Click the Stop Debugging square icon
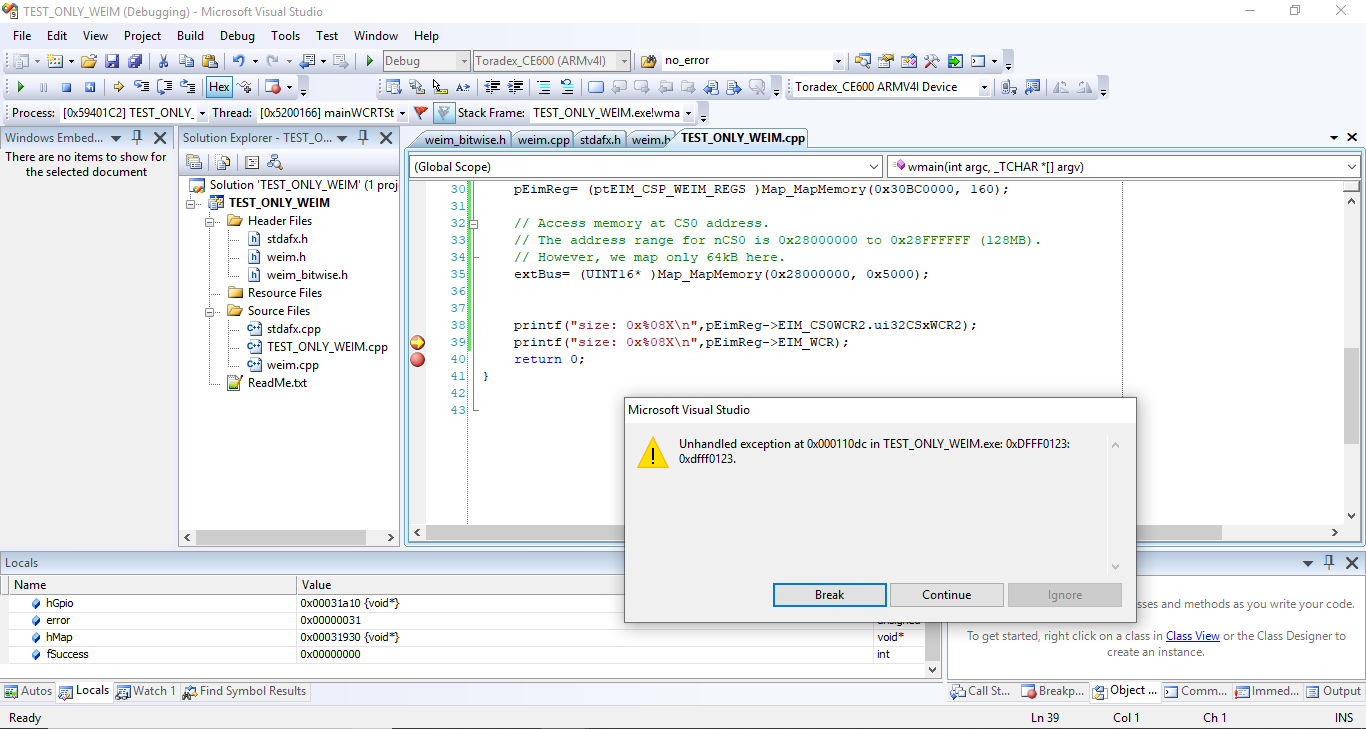 point(66,87)
